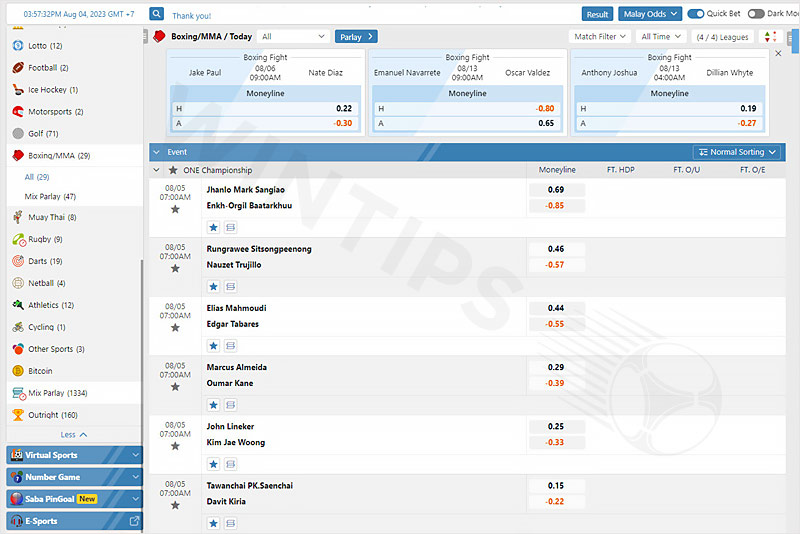Viewport: 800px width, 534px height.
Task: Click the Boxing/MMA glove icon in sidebar
Action: tap(18, 155)
